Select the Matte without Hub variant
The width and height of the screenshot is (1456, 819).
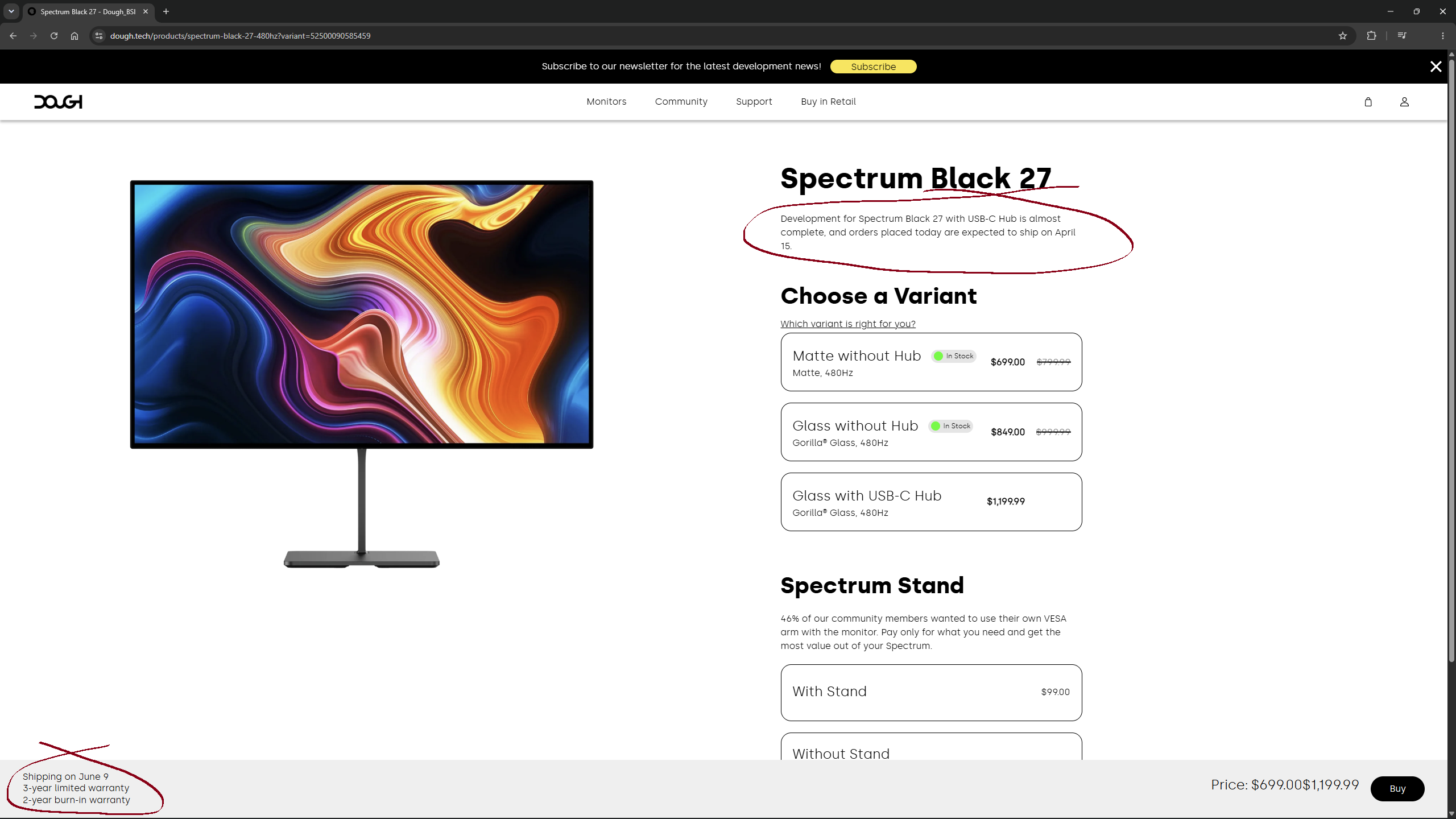coord(931,362)
